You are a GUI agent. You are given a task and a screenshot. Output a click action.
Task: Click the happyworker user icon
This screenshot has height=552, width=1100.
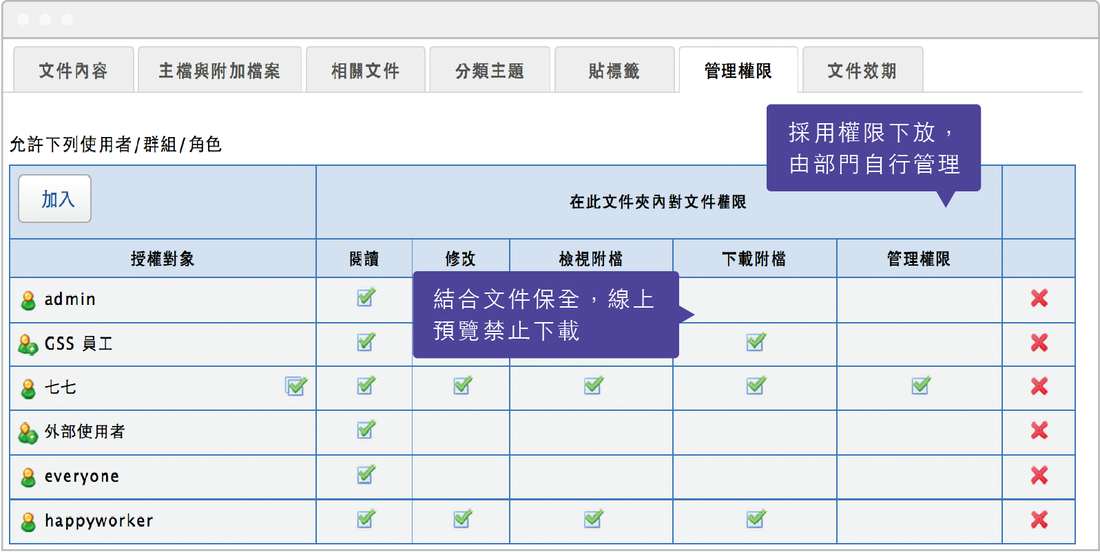tap(28, 522)
